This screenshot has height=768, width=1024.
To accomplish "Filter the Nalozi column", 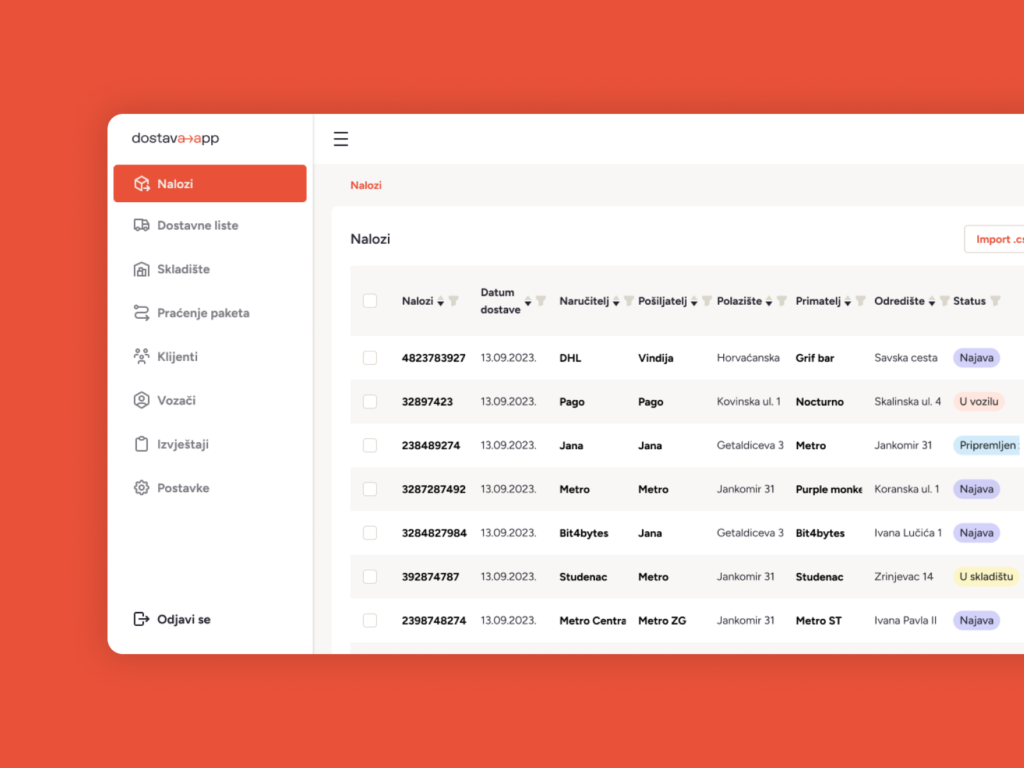I will pyautogui.click(x=454, y=301).
